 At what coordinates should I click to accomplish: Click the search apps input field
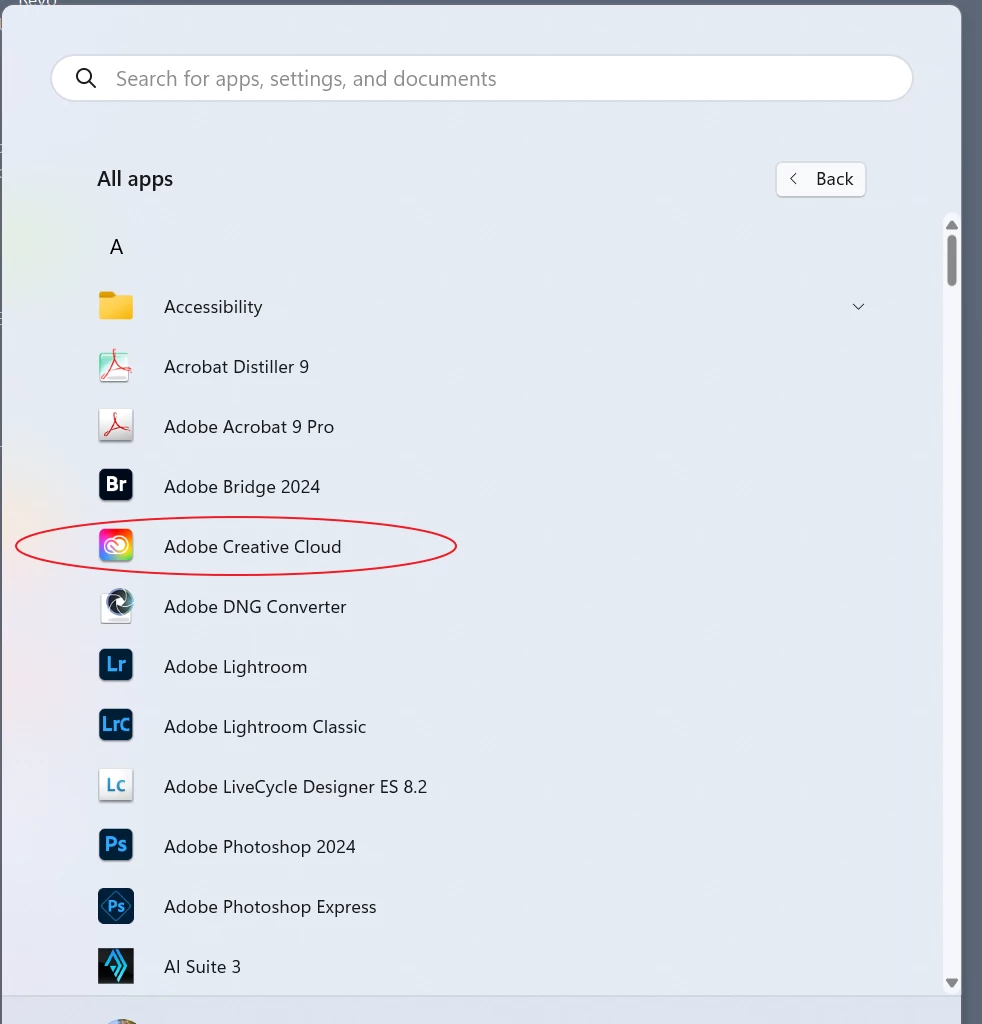(x=482, y=78)
